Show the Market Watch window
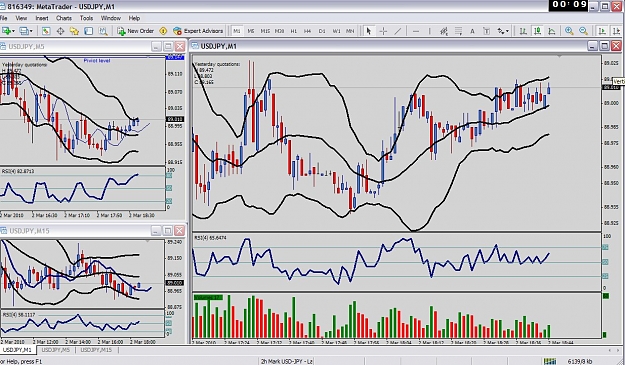 point(46,31)
